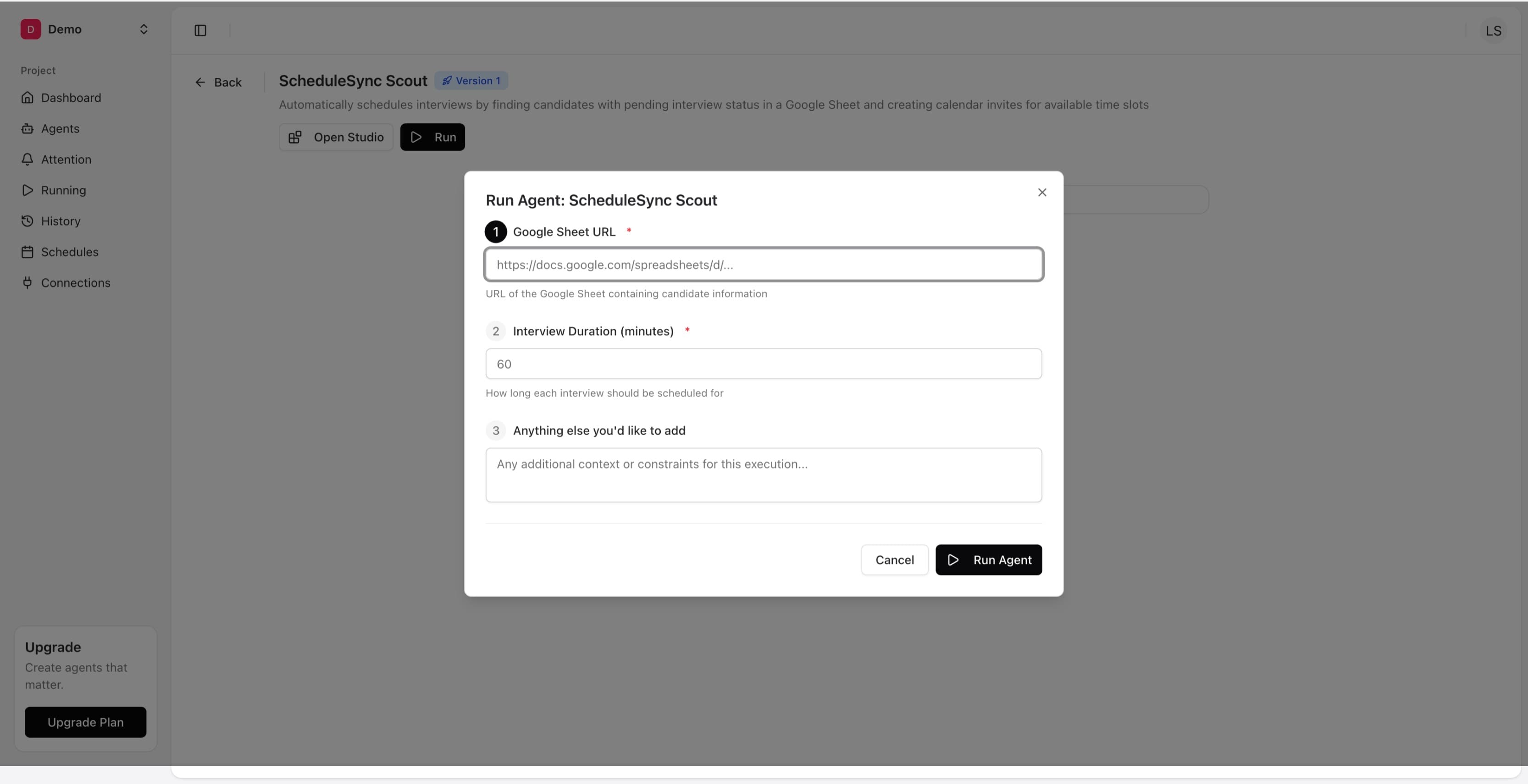Viewport: 1528px width, 784px height.
Task: Open the Connections section
Action: tap(75, 283)
